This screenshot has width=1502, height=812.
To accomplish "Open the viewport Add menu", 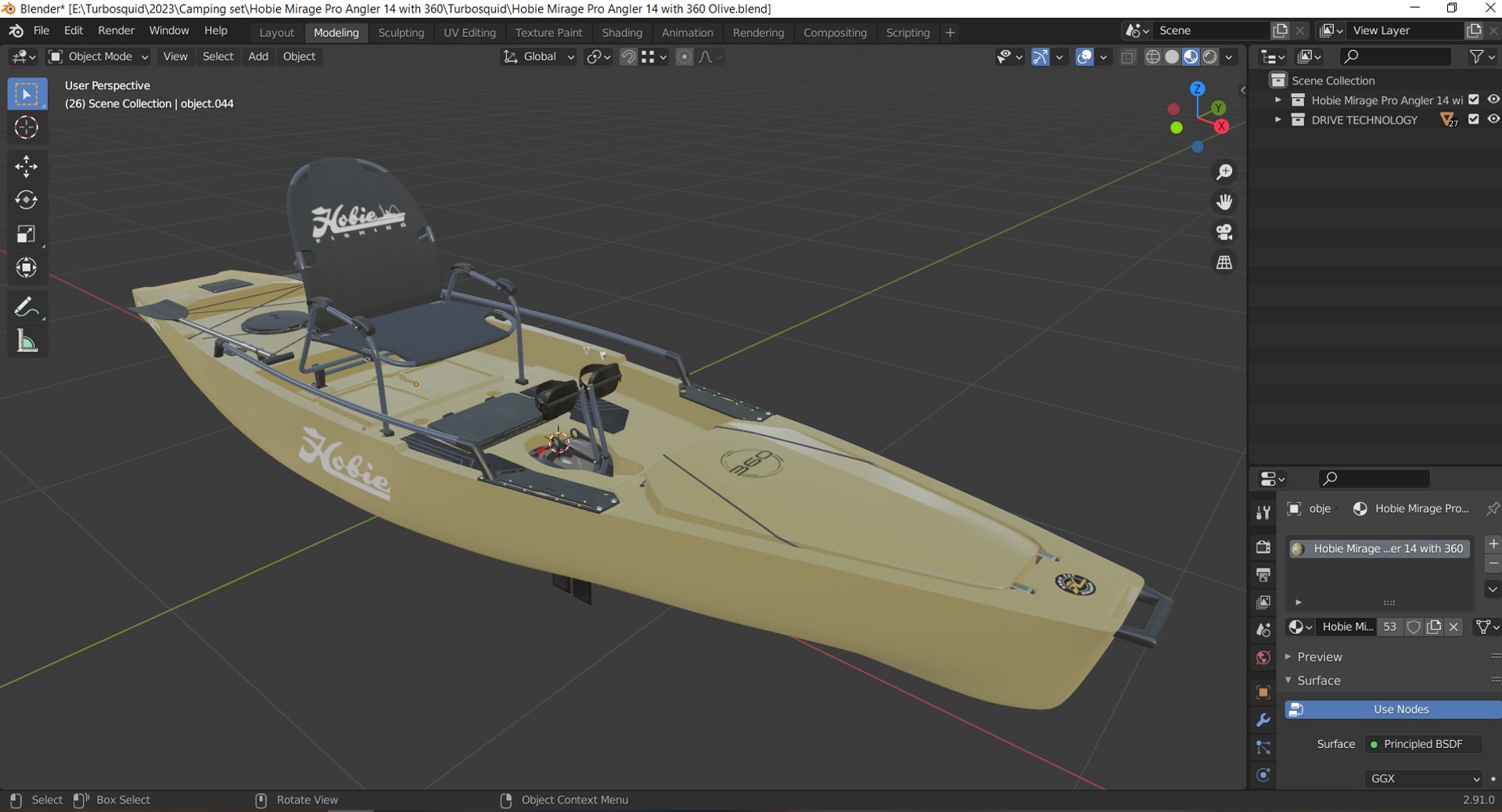I will point(258,56).
